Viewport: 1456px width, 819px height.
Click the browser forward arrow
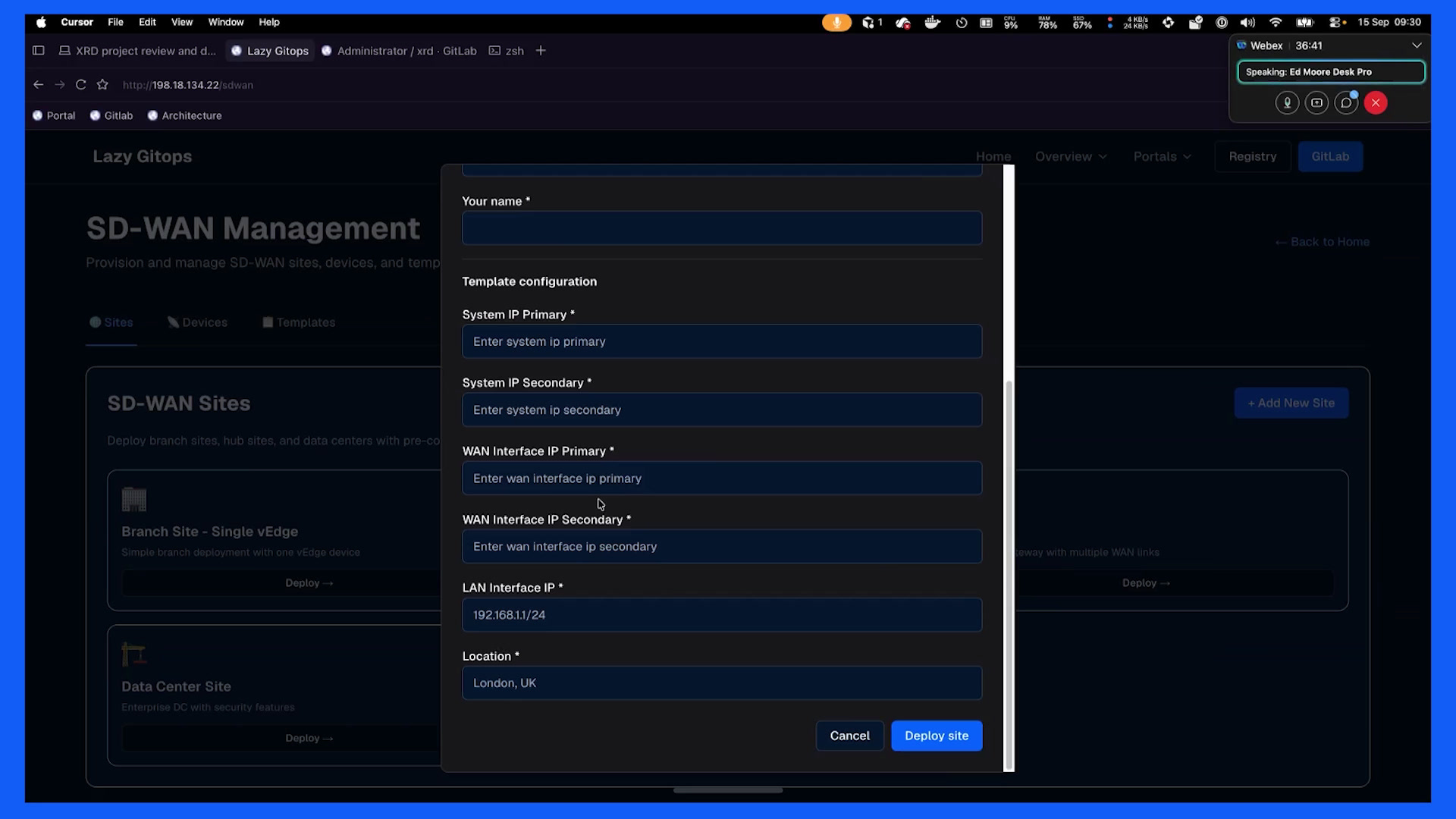pyautogui.click(x=59, y=85)
